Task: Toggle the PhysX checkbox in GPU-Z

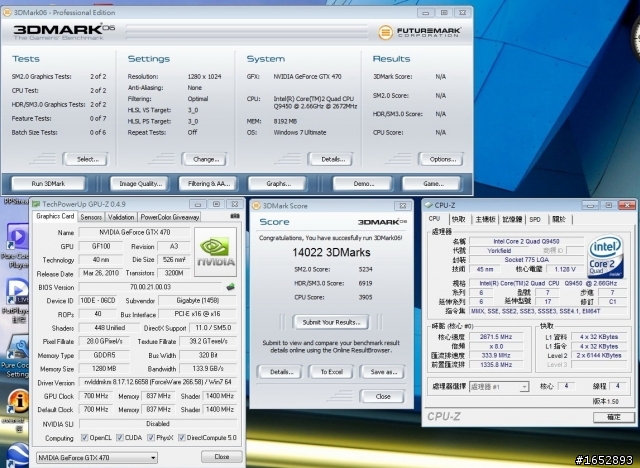Action: coord(151,437)
